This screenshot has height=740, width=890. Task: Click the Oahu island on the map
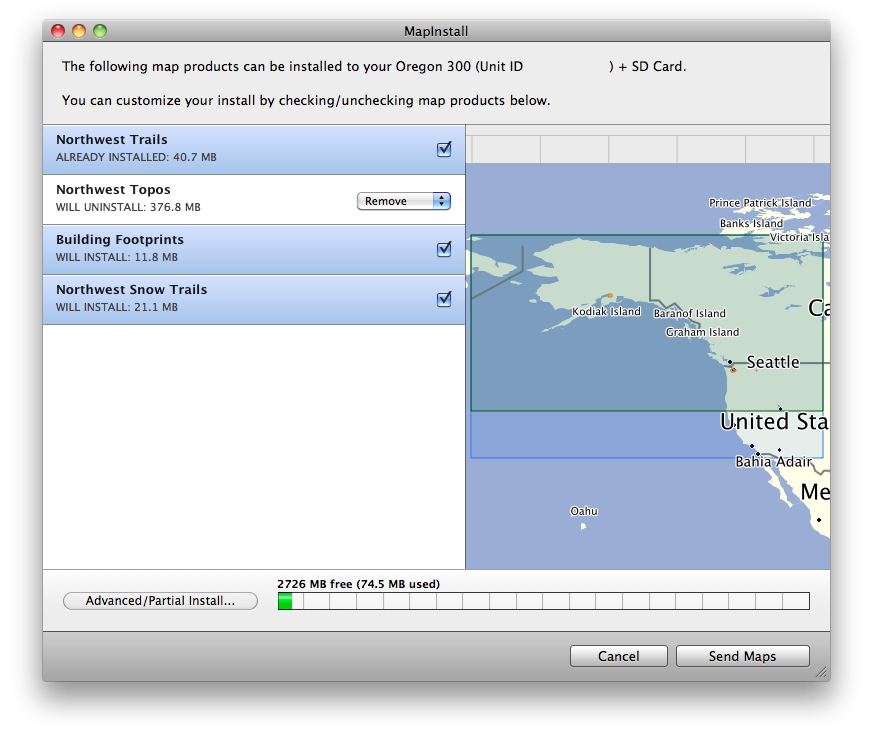(583, 525)
